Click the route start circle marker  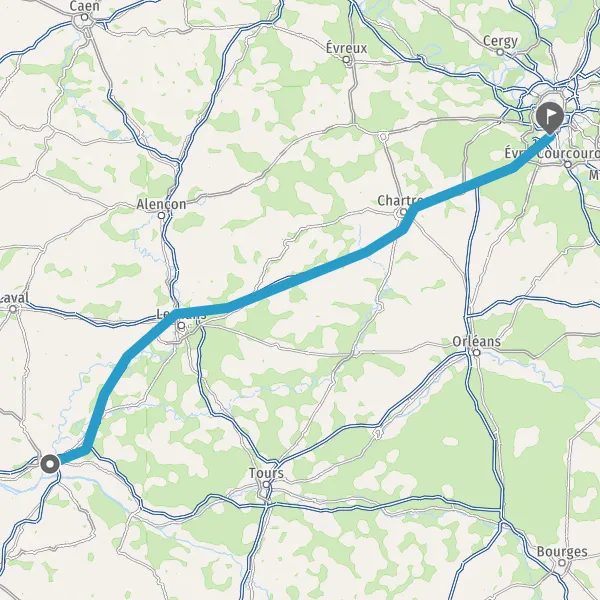(50, 464)
